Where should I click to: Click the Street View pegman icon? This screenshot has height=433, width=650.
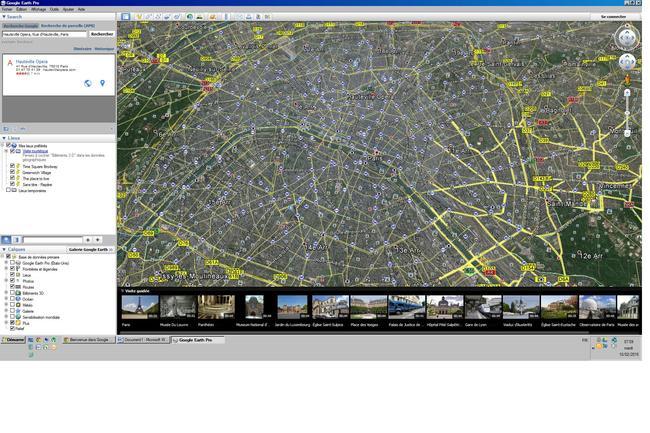tap(627, 80)
